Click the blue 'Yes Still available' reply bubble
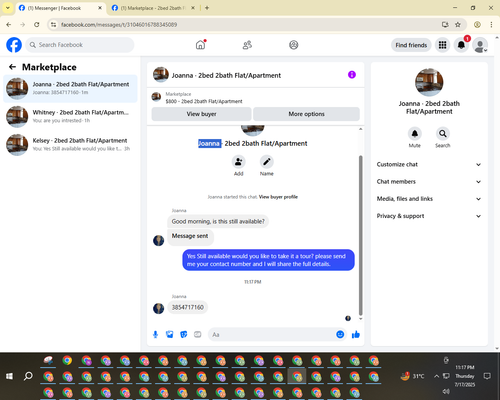 coord(268,260)
